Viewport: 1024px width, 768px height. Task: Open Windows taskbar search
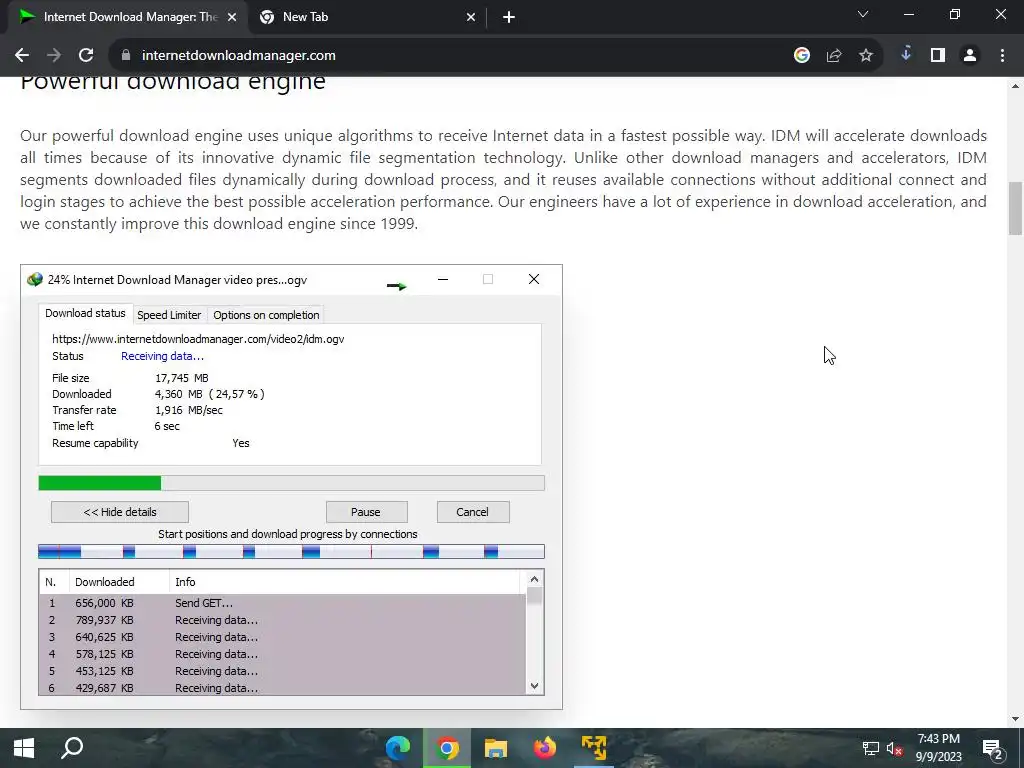(72, 748)
